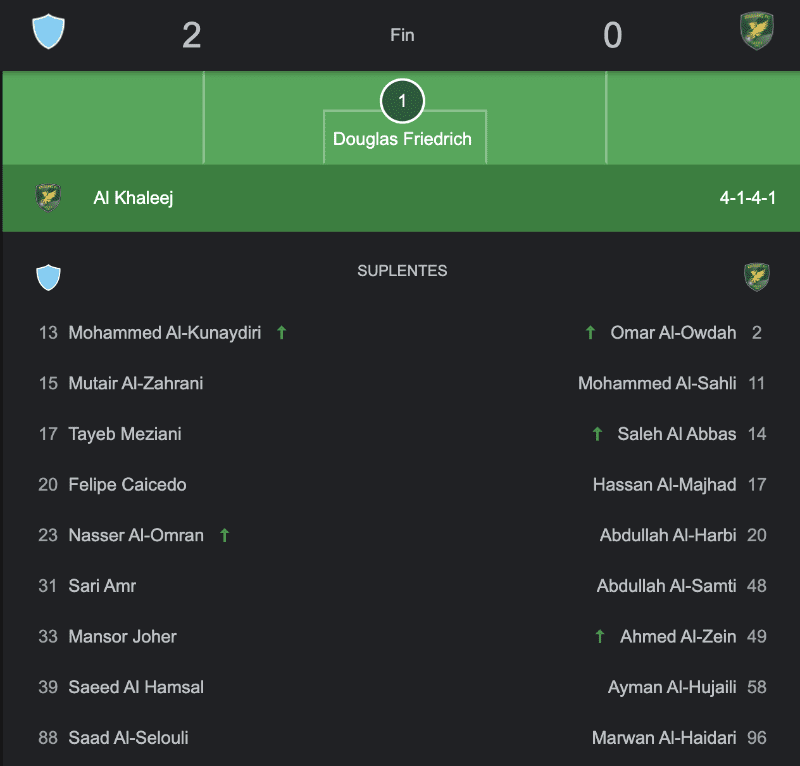
Task: Open Marwan Al-Haidari player page
Action: (664, 738)
